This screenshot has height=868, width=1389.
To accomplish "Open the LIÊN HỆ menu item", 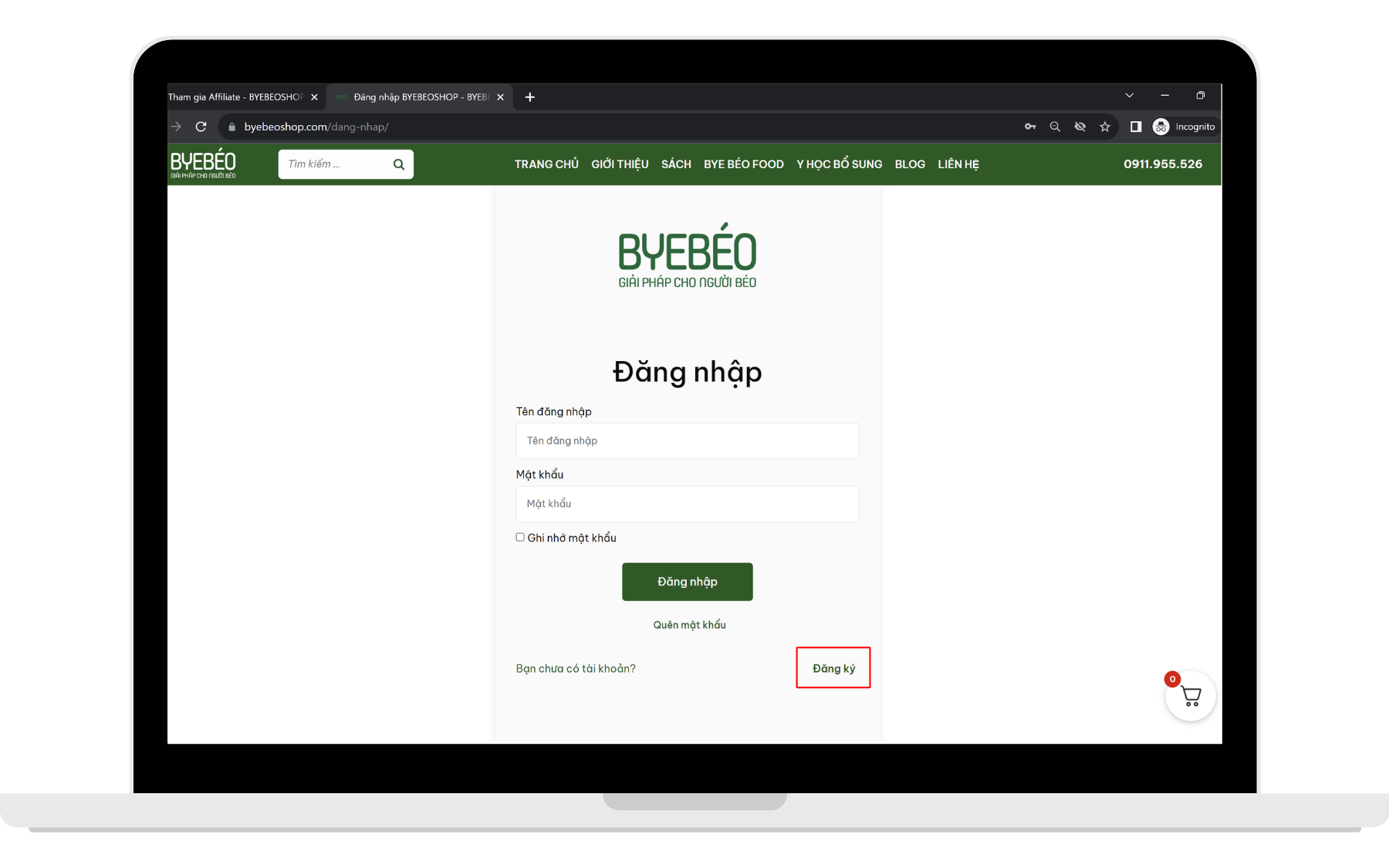I will 958,164.
